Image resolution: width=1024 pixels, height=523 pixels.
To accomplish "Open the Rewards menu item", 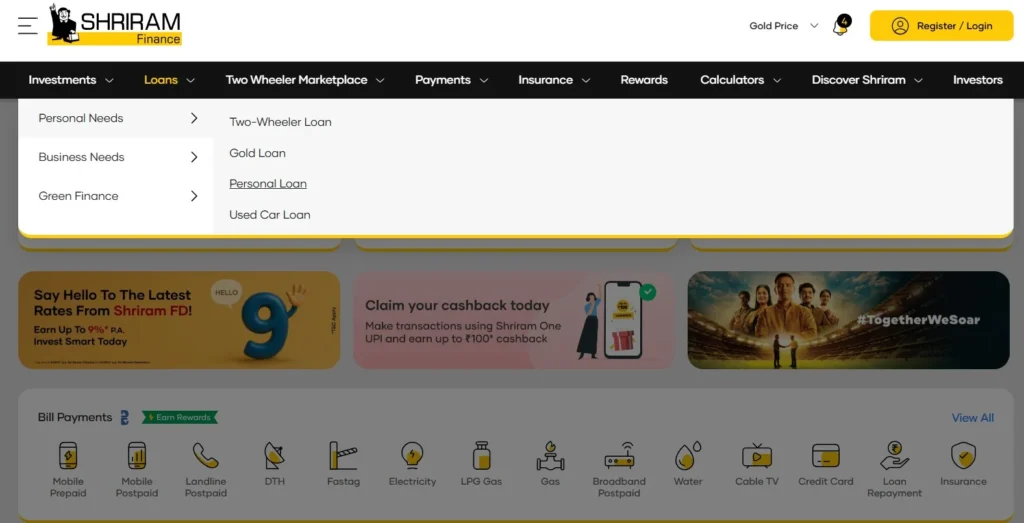I will pos(644,80).
